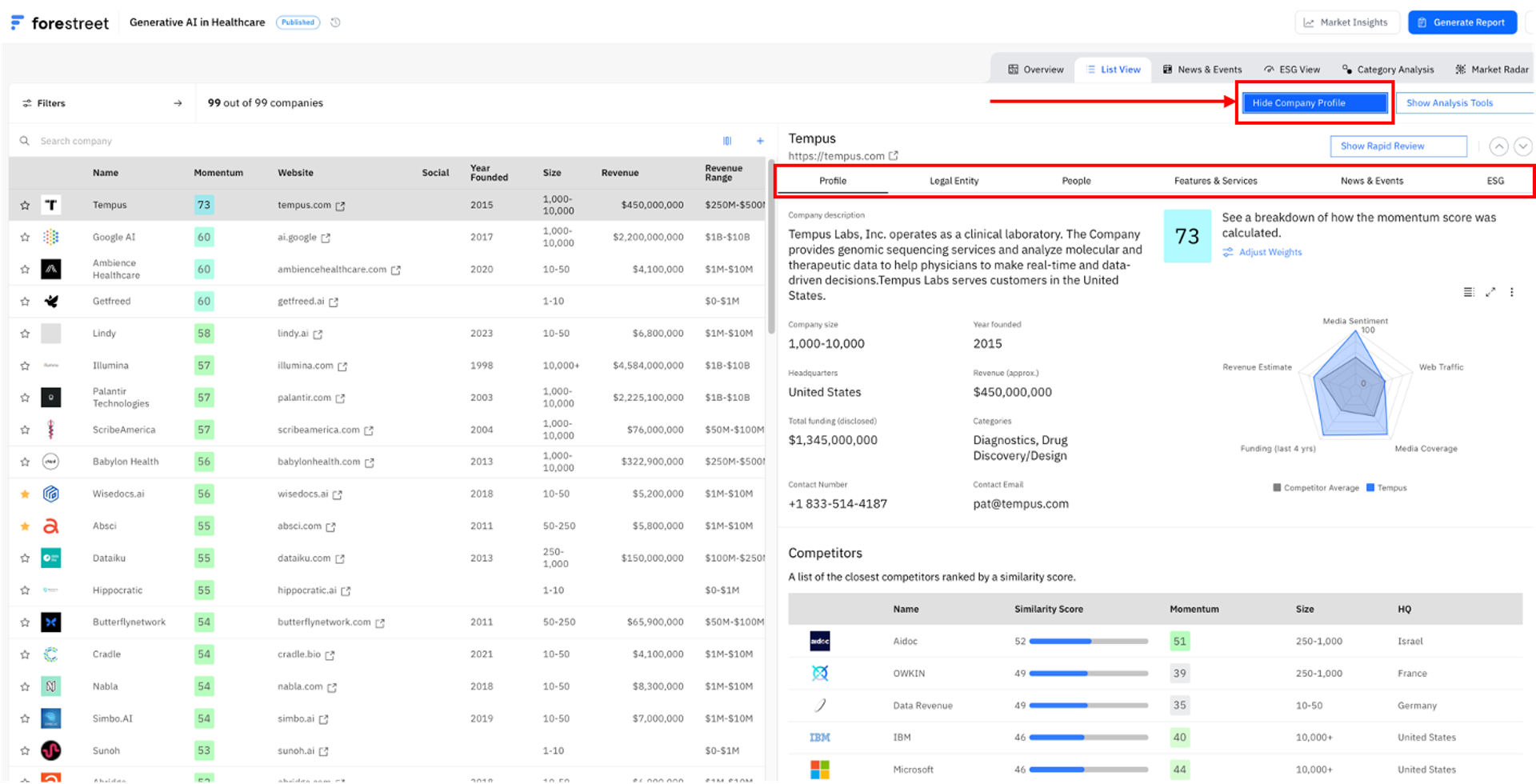The width and height of the screenshot is (1536, 784).
Task: Sort table by Revenue column header
Action: coord(620,173)
